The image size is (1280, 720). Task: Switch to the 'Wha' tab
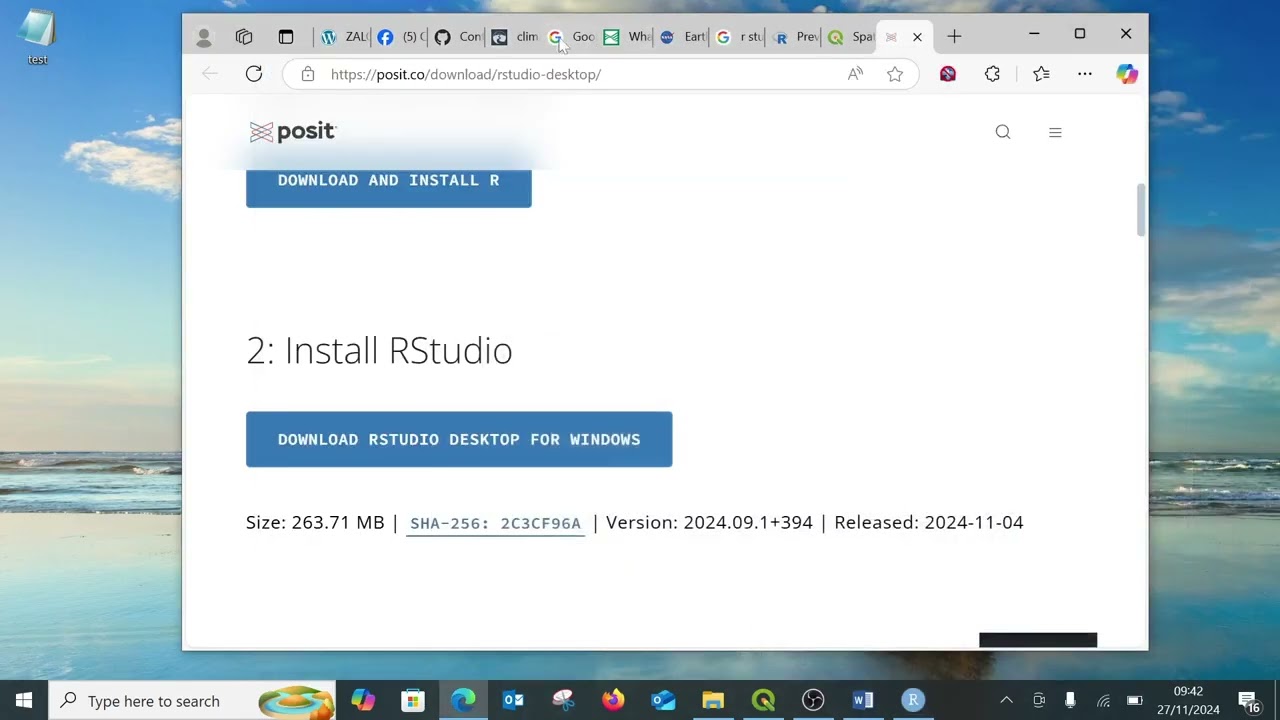pos(626,37)
